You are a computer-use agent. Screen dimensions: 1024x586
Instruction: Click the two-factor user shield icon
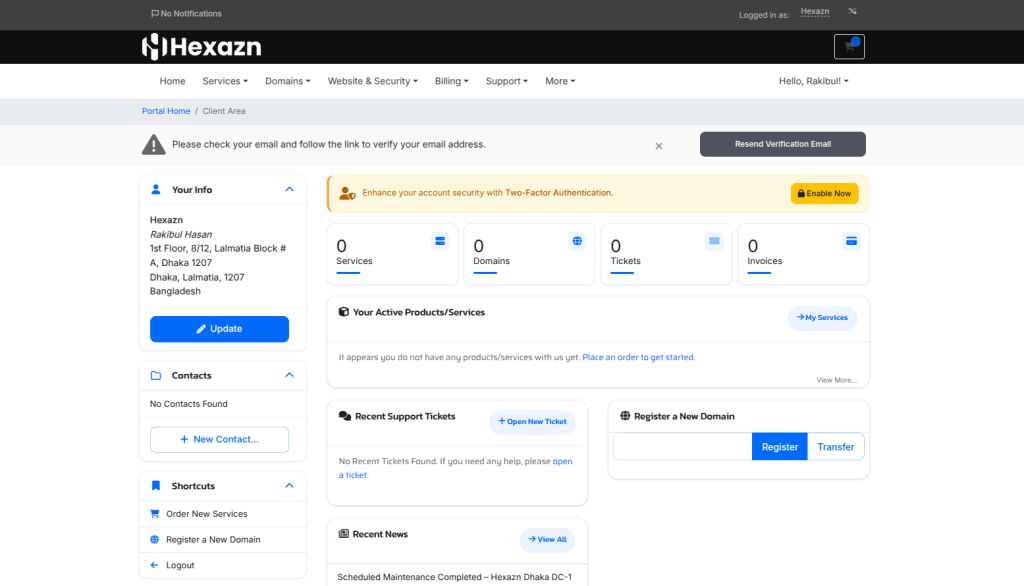point(347,193)
